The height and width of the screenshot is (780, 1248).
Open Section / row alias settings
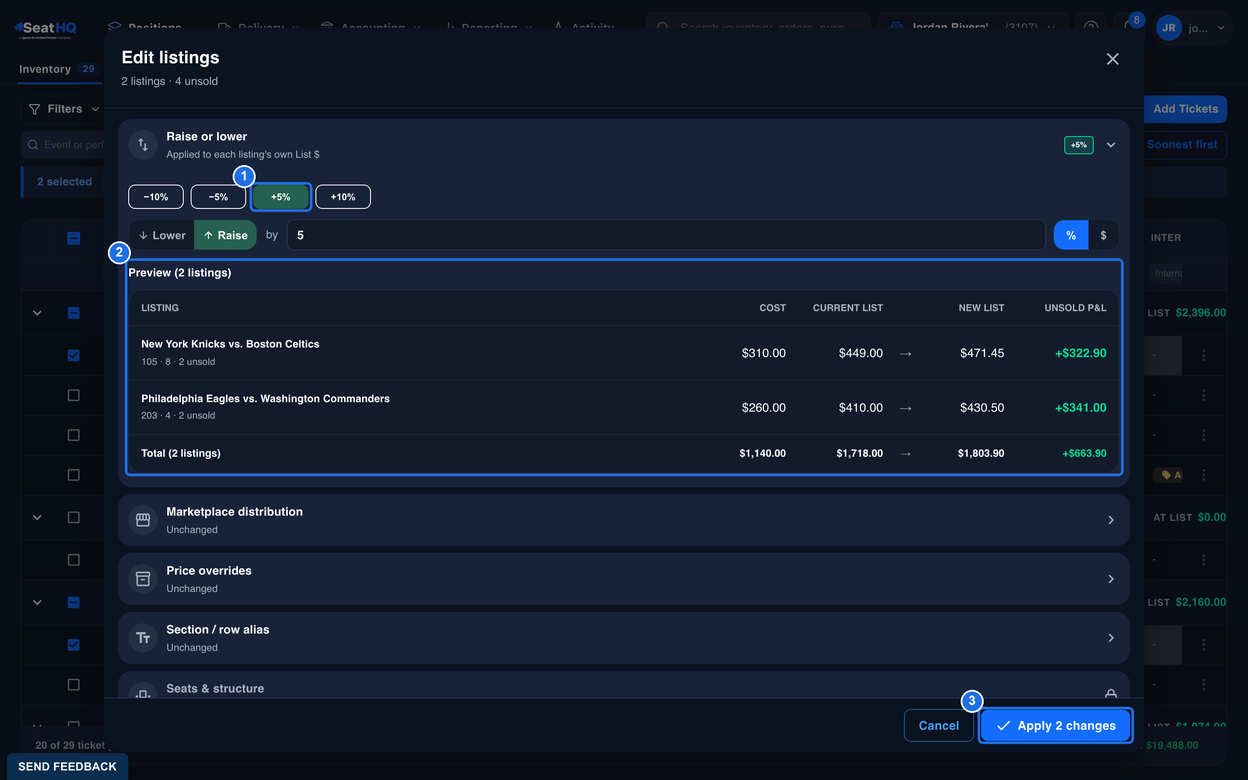tap(624, 638)
